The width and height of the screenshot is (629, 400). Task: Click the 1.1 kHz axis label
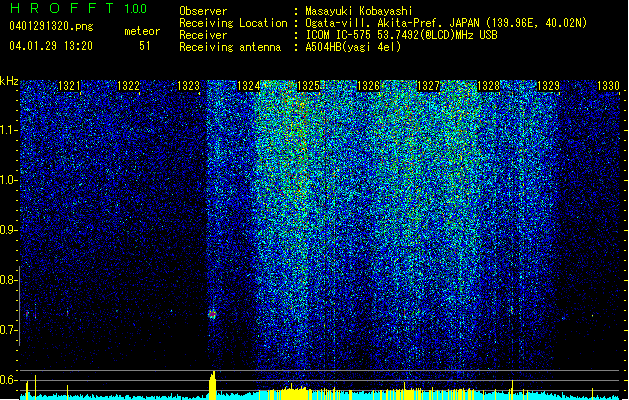[9, 130]
